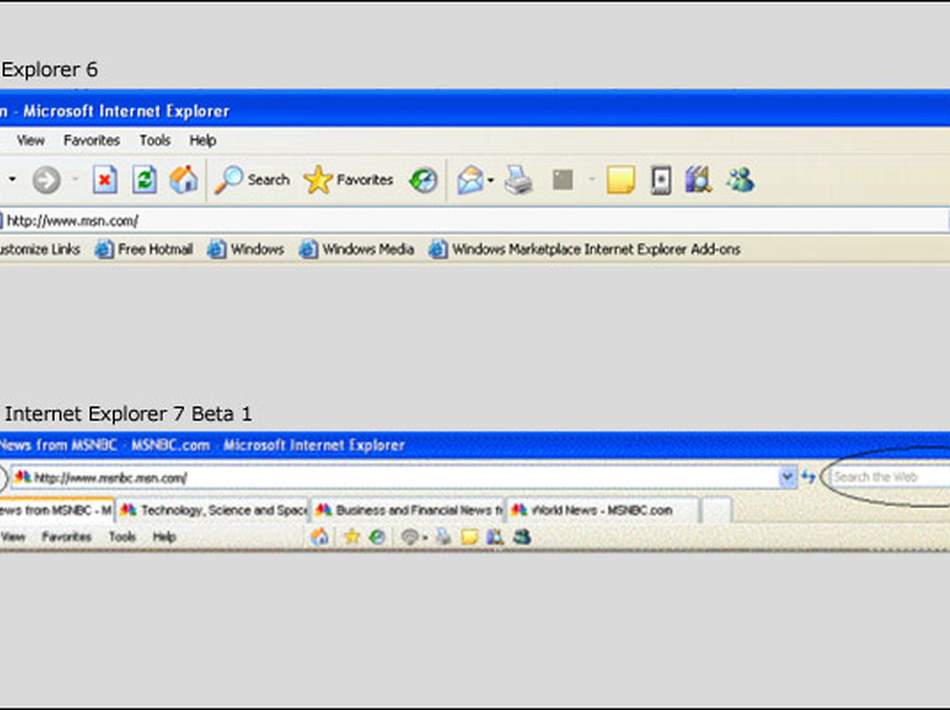Image resolution: width=950 pixels, height=710 pixels.
Task: Open the Messenger people icon in IE6
Action: click(x=740, y=180)
